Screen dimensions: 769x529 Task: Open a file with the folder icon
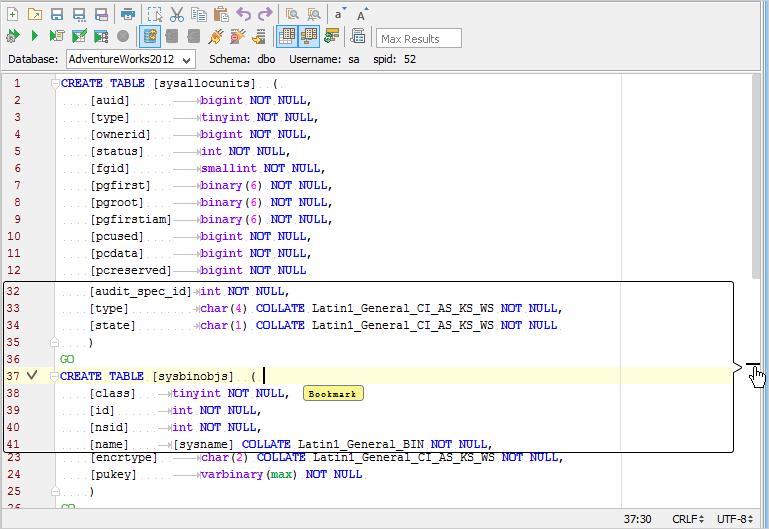click(x=34, y=14)
